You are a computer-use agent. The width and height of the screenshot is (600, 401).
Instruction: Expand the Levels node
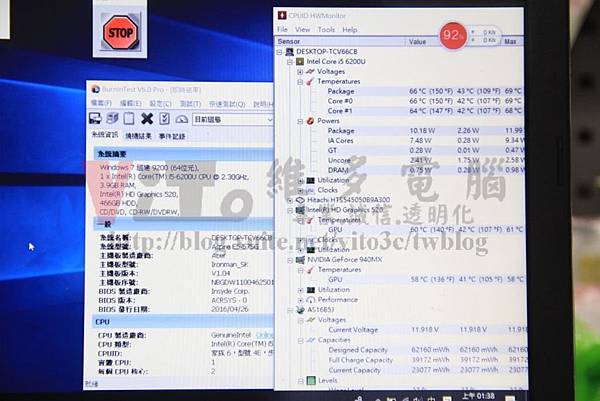point(300,381)
